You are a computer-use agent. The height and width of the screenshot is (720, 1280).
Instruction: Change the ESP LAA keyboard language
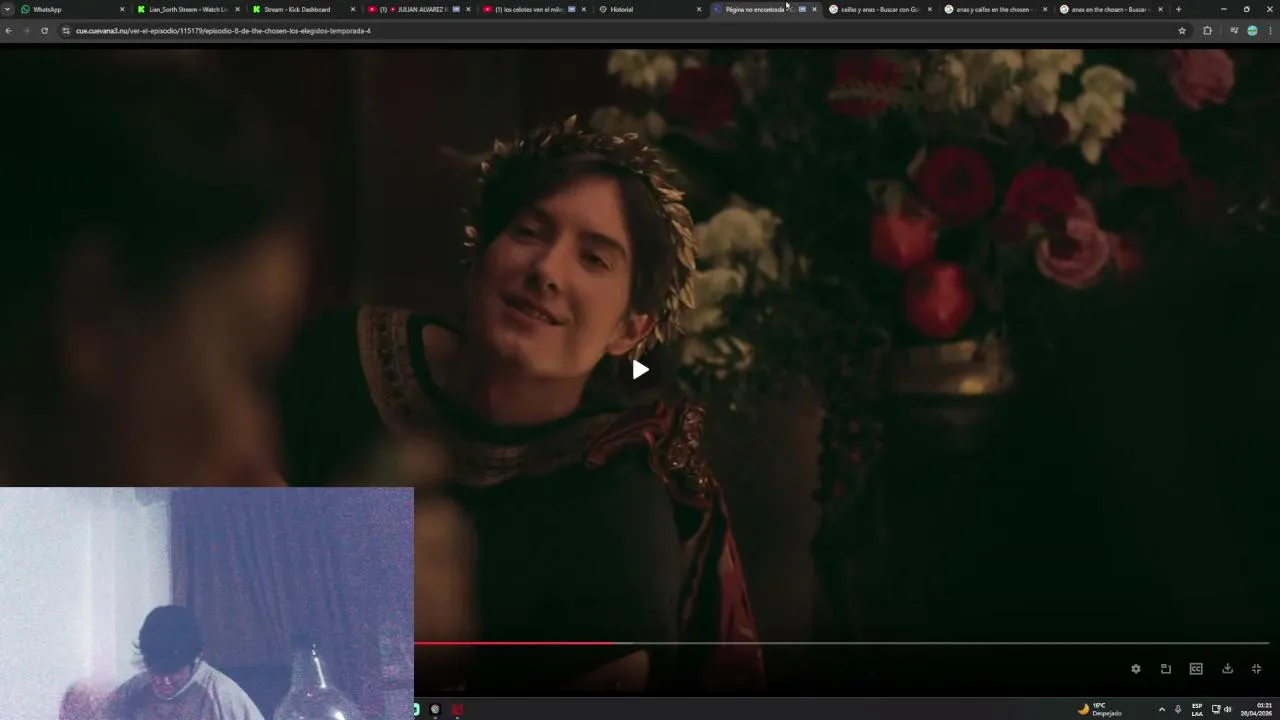(x=1197, y=709)
